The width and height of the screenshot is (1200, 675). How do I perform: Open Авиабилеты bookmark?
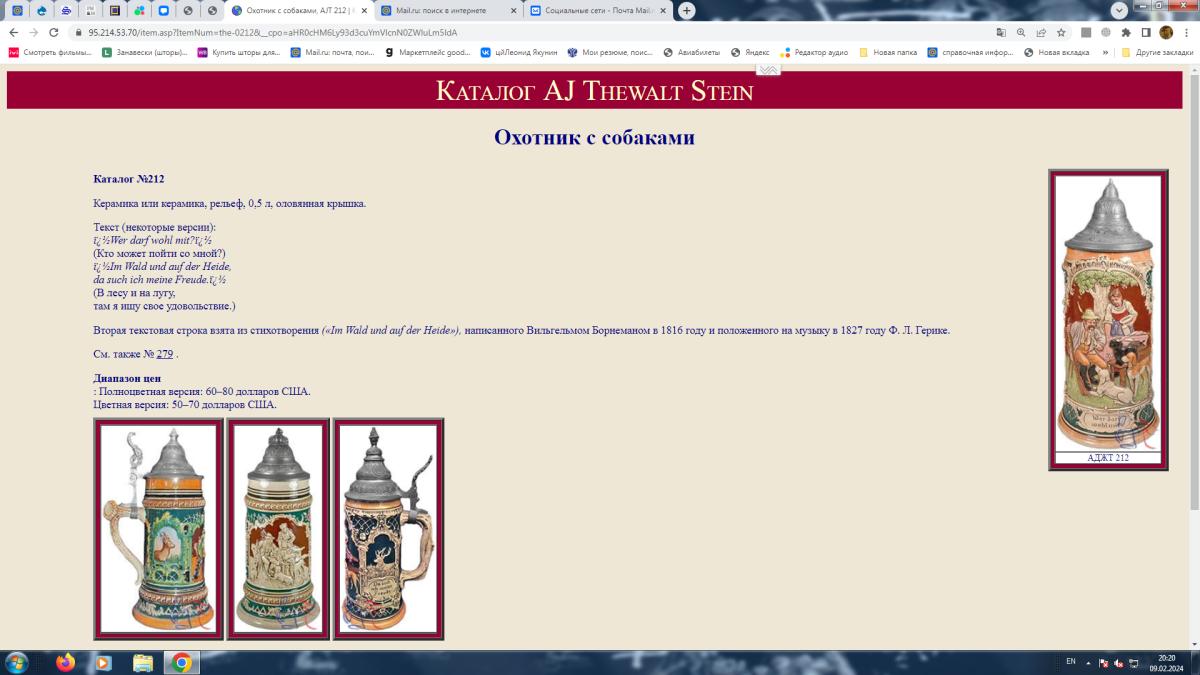pos(692,52)
